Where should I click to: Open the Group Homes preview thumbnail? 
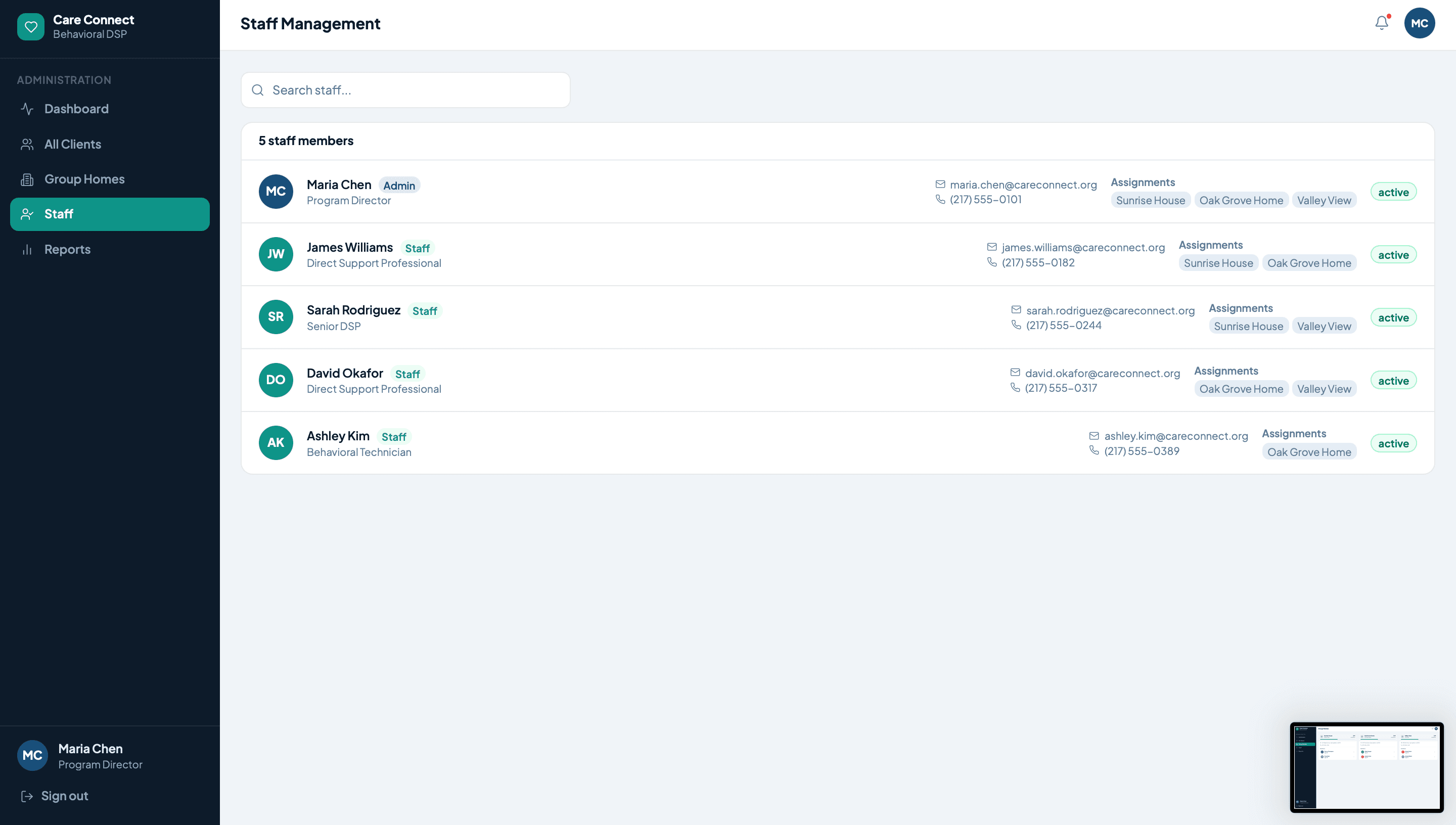1367,767
